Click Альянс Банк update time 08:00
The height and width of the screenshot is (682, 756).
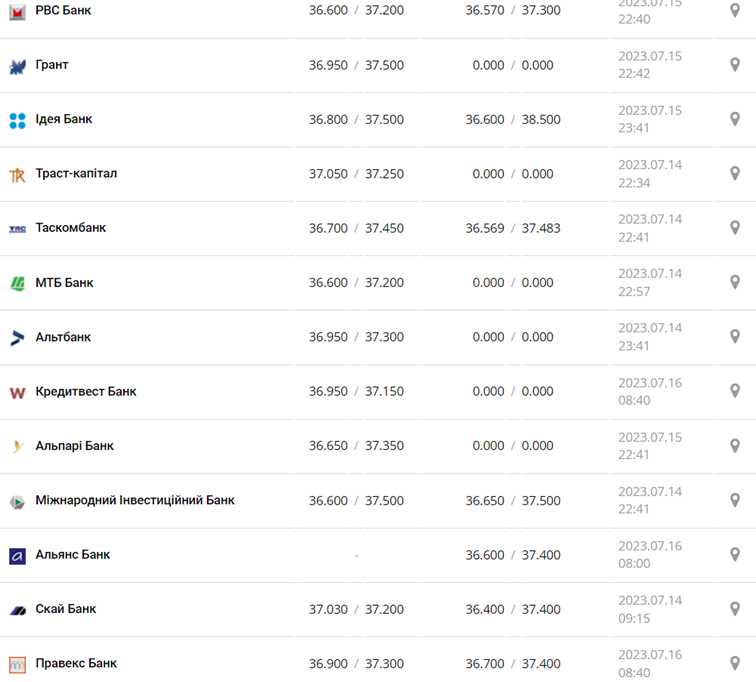(x=634, y=563)
